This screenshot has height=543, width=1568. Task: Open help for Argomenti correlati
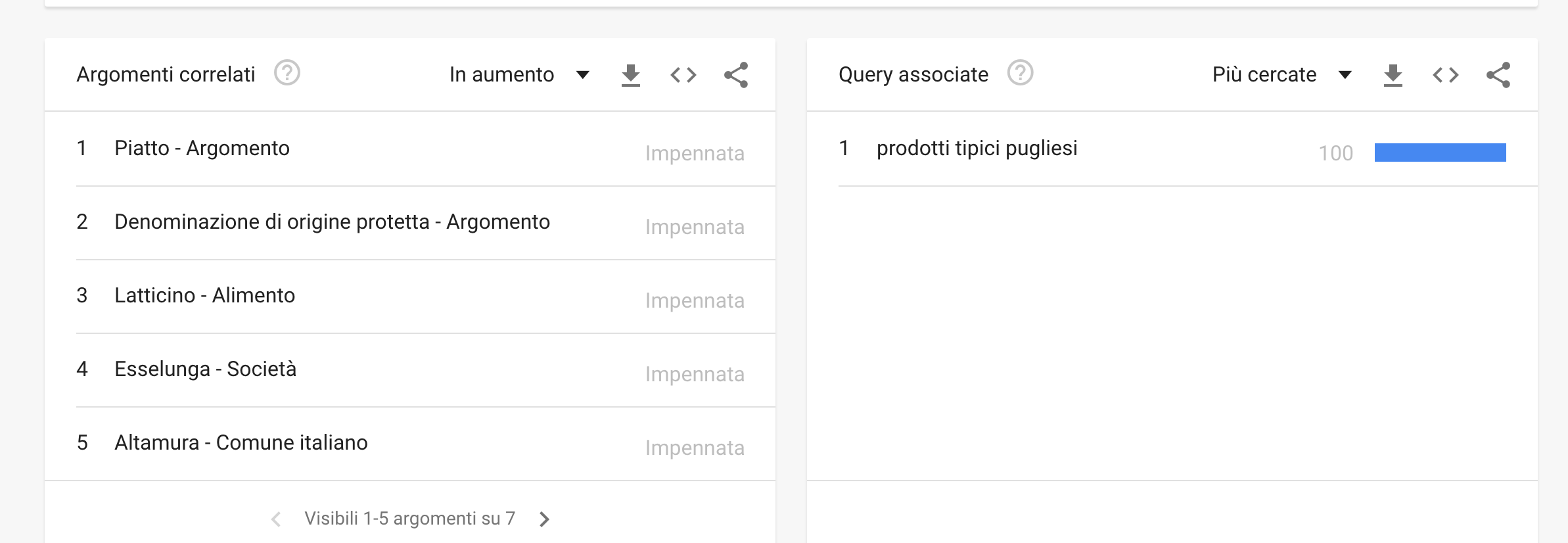point(287,73)
